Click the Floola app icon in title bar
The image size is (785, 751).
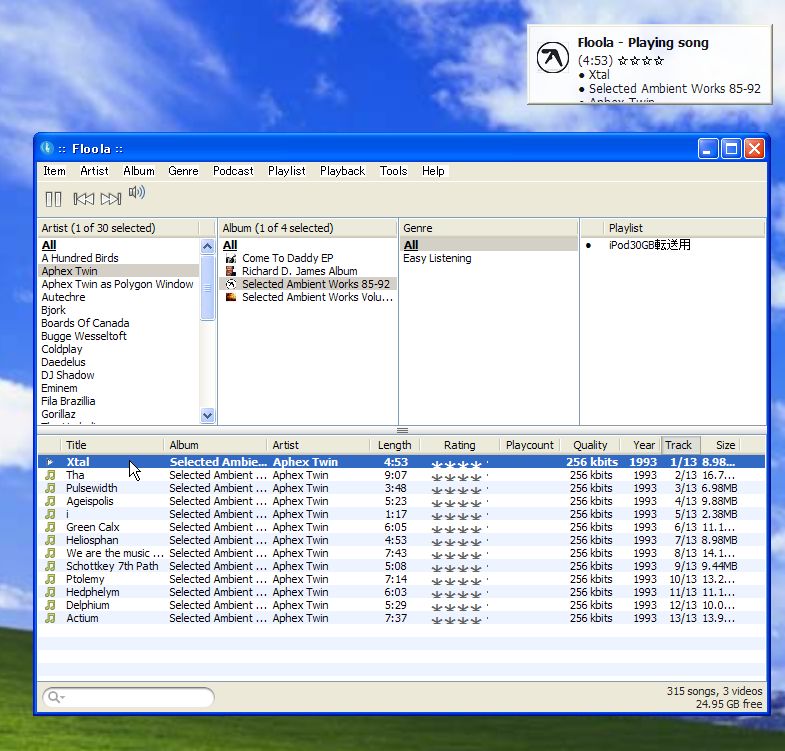click(x=47, y=148)
